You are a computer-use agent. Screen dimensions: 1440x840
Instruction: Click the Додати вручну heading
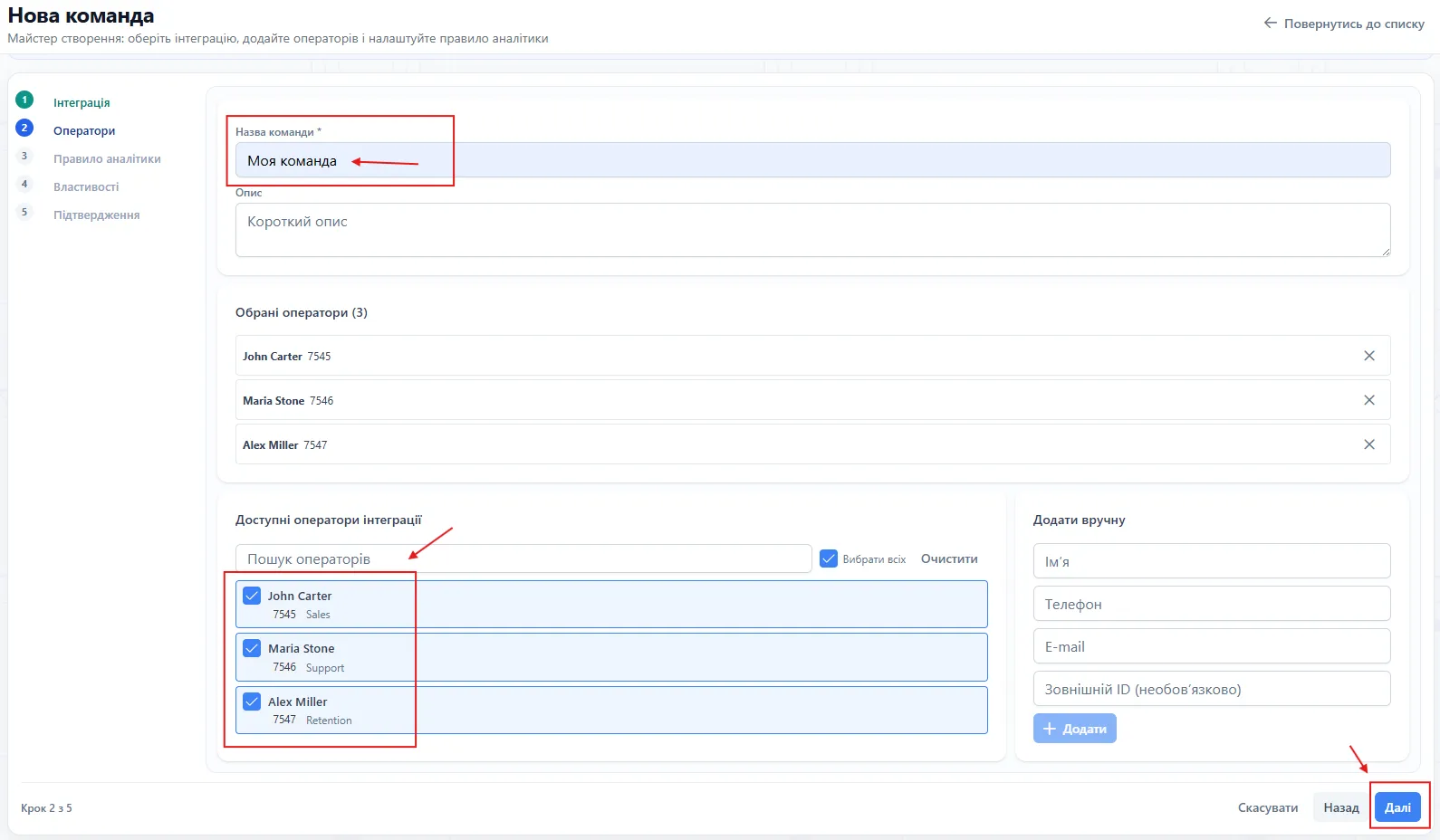[x=1080, y=520]
